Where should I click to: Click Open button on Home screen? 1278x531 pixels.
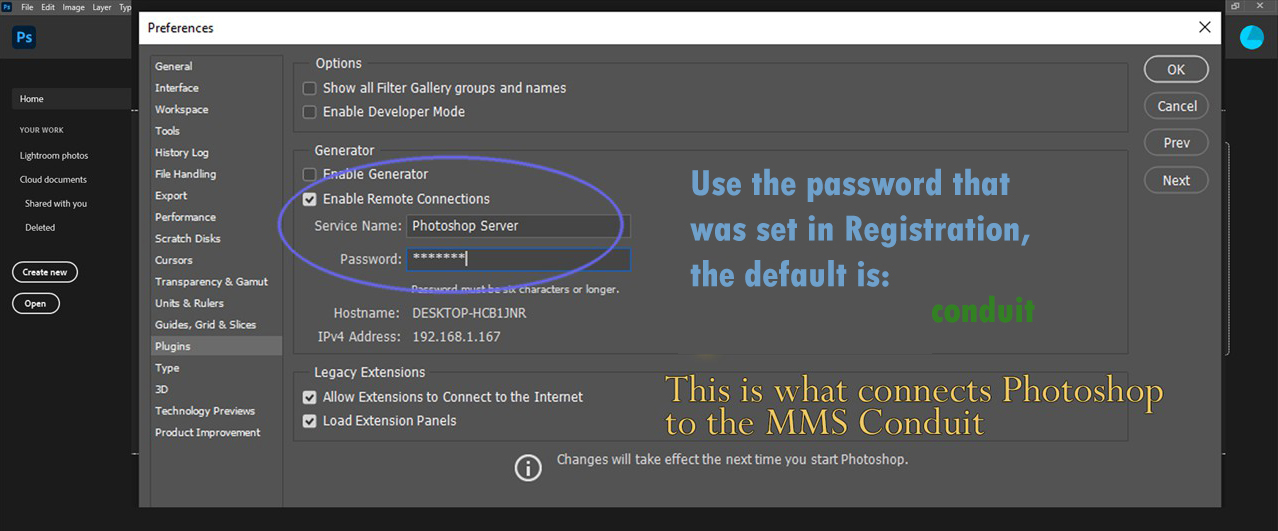tap(36, 303)
